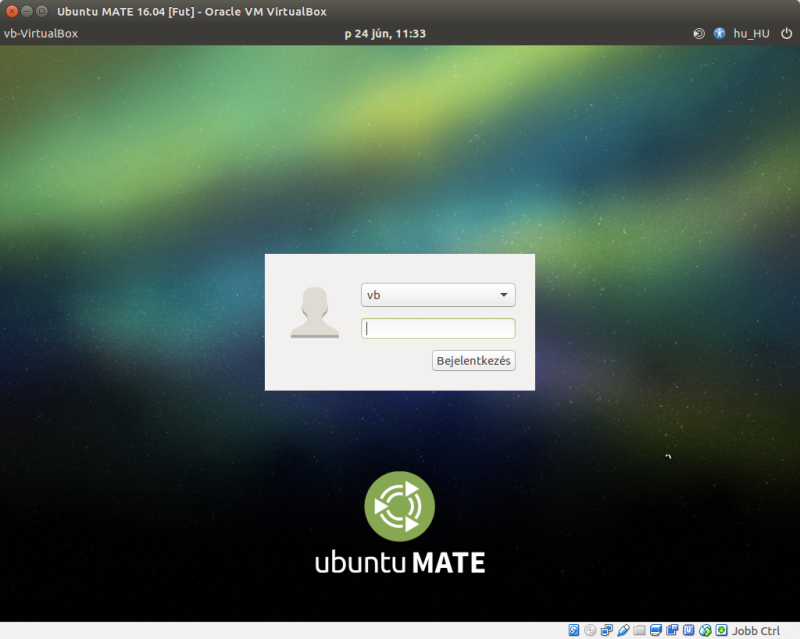Click the date and time indicator
This screenshot has width=800, height=639.
pos(385,34)
